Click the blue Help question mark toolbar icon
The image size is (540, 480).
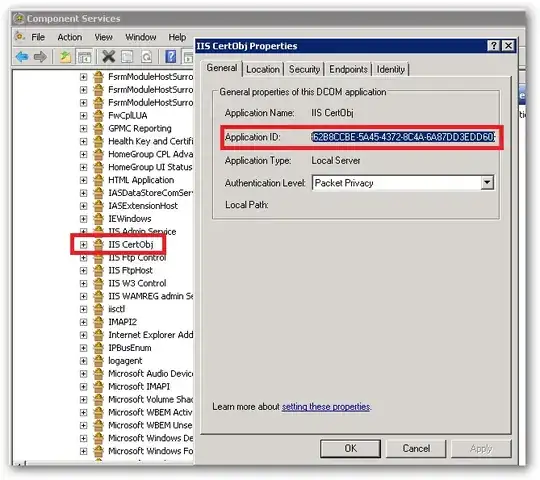coord(170,56)
